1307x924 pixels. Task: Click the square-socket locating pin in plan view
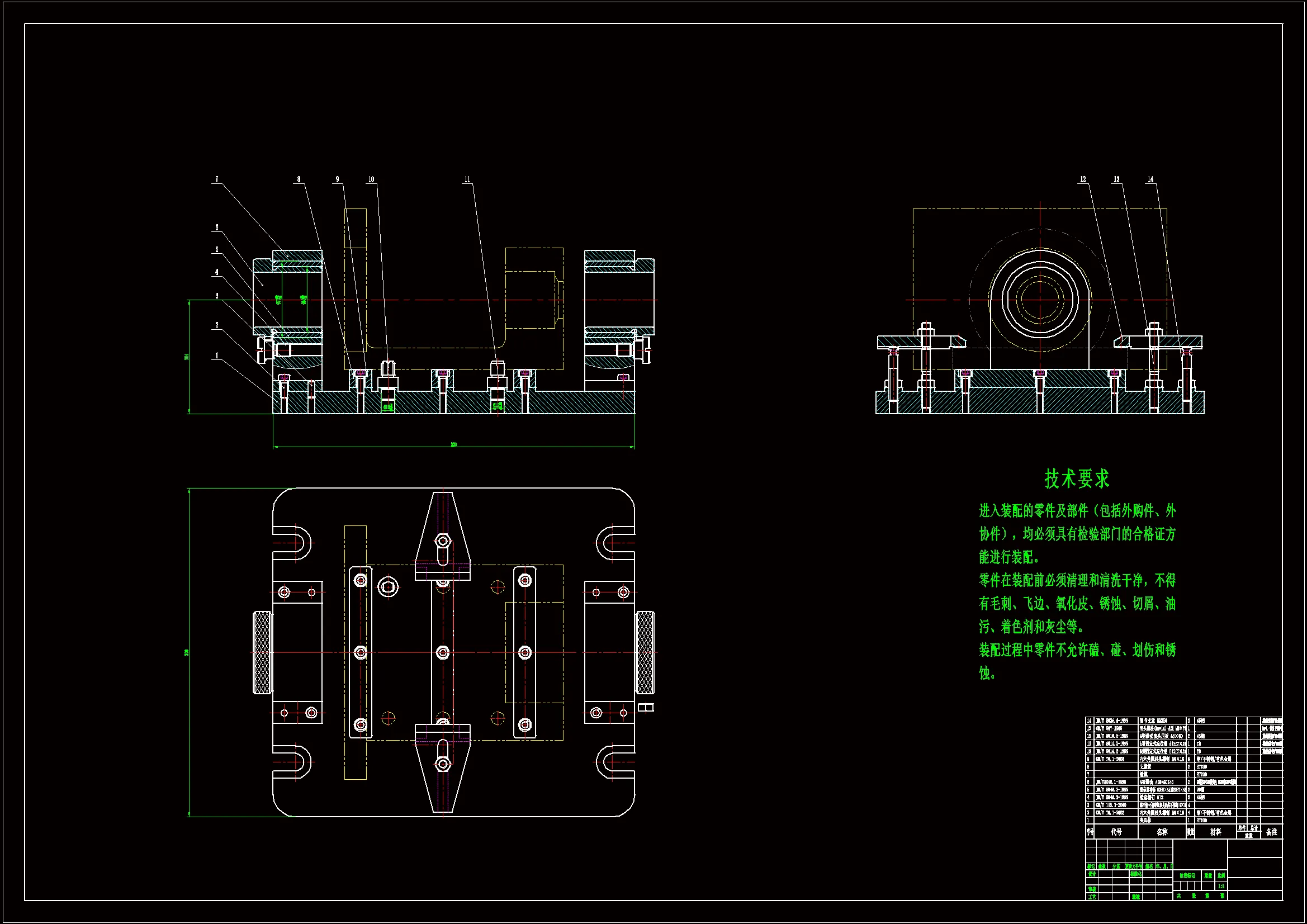pos(388,587)
